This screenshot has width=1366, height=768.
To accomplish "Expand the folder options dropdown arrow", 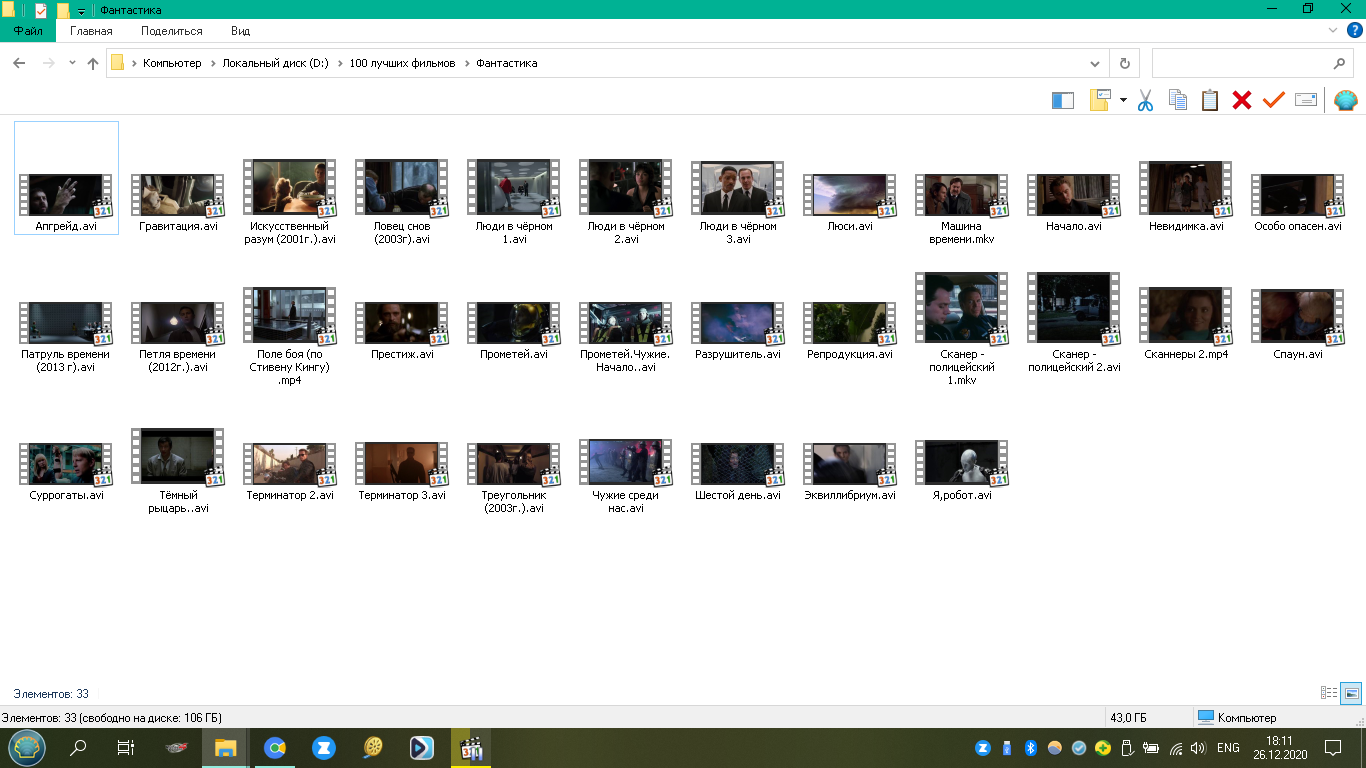I will pyautogui.click(x=1123, y=100).
